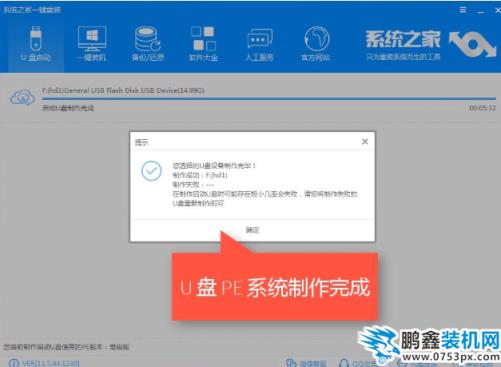Image resolution: width=501 pixels, height=367 pixels.
Task: Click the info icon next to version number
Action: coord(14,363)
